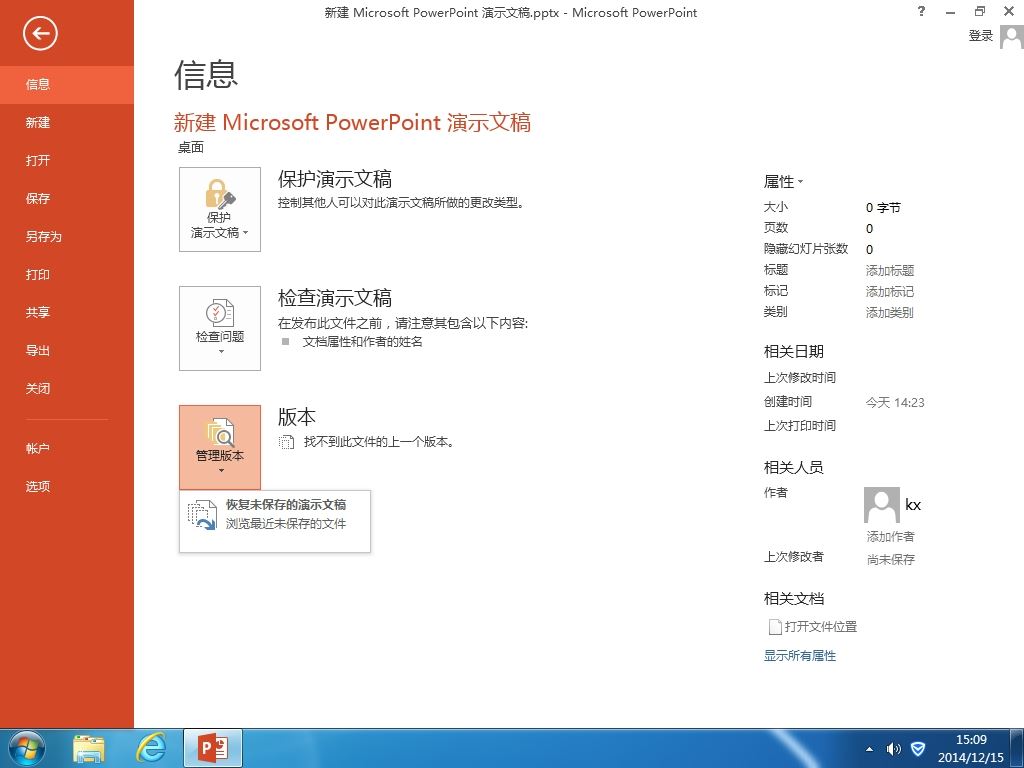The height and width of the screenshot is (768, 1024).
Task: Choose 保存 in the sidebar
Action: (x=67, y=199)
